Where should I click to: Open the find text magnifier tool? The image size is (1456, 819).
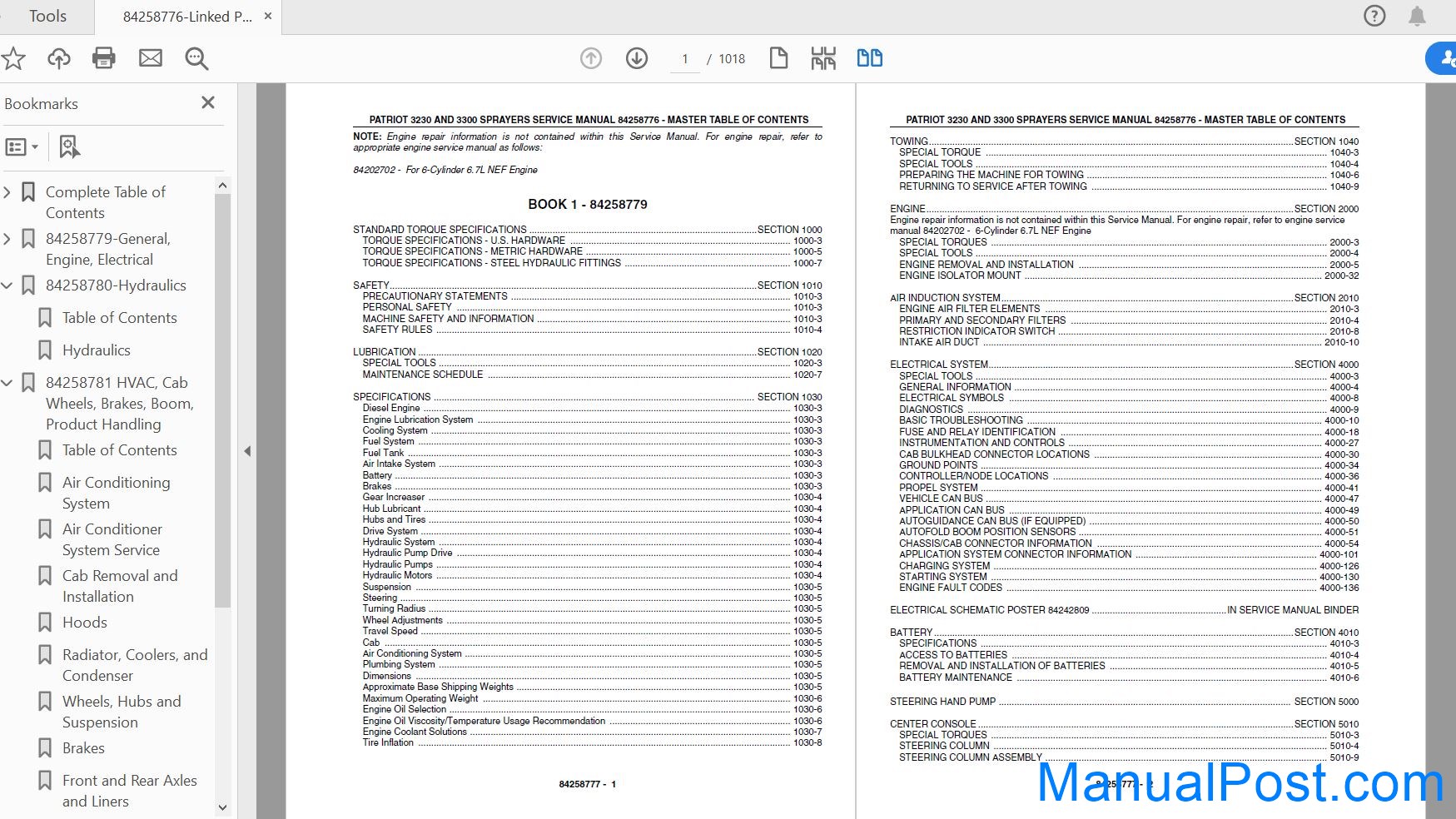click(x=197, y=58)
